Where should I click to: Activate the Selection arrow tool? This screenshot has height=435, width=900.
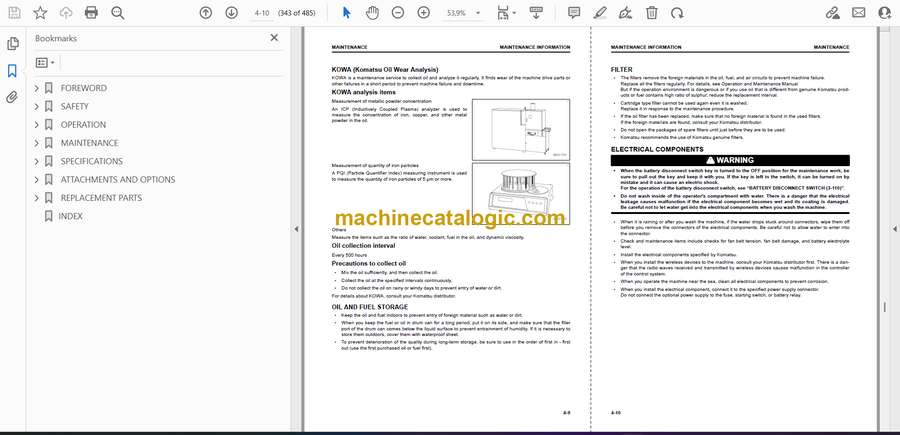click(346, 13)
